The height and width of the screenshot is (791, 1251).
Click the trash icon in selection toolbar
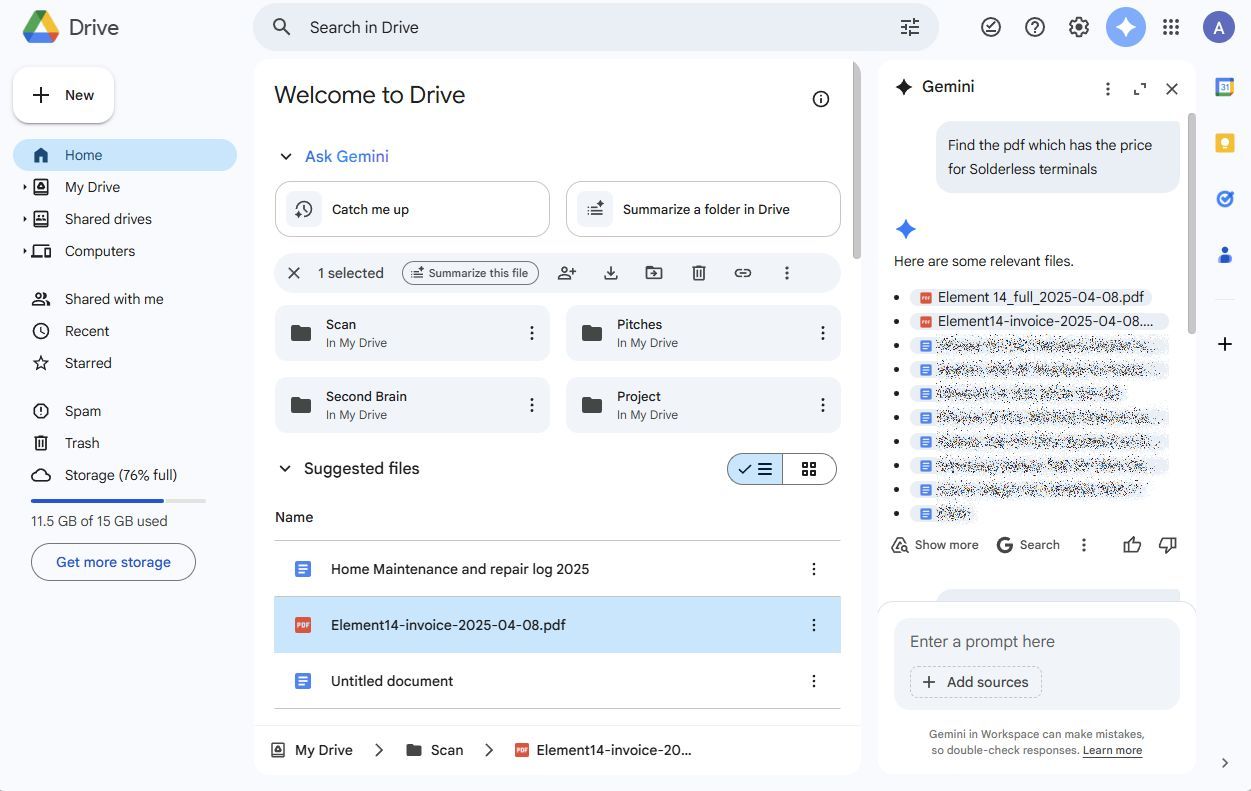tap(699, 273)
